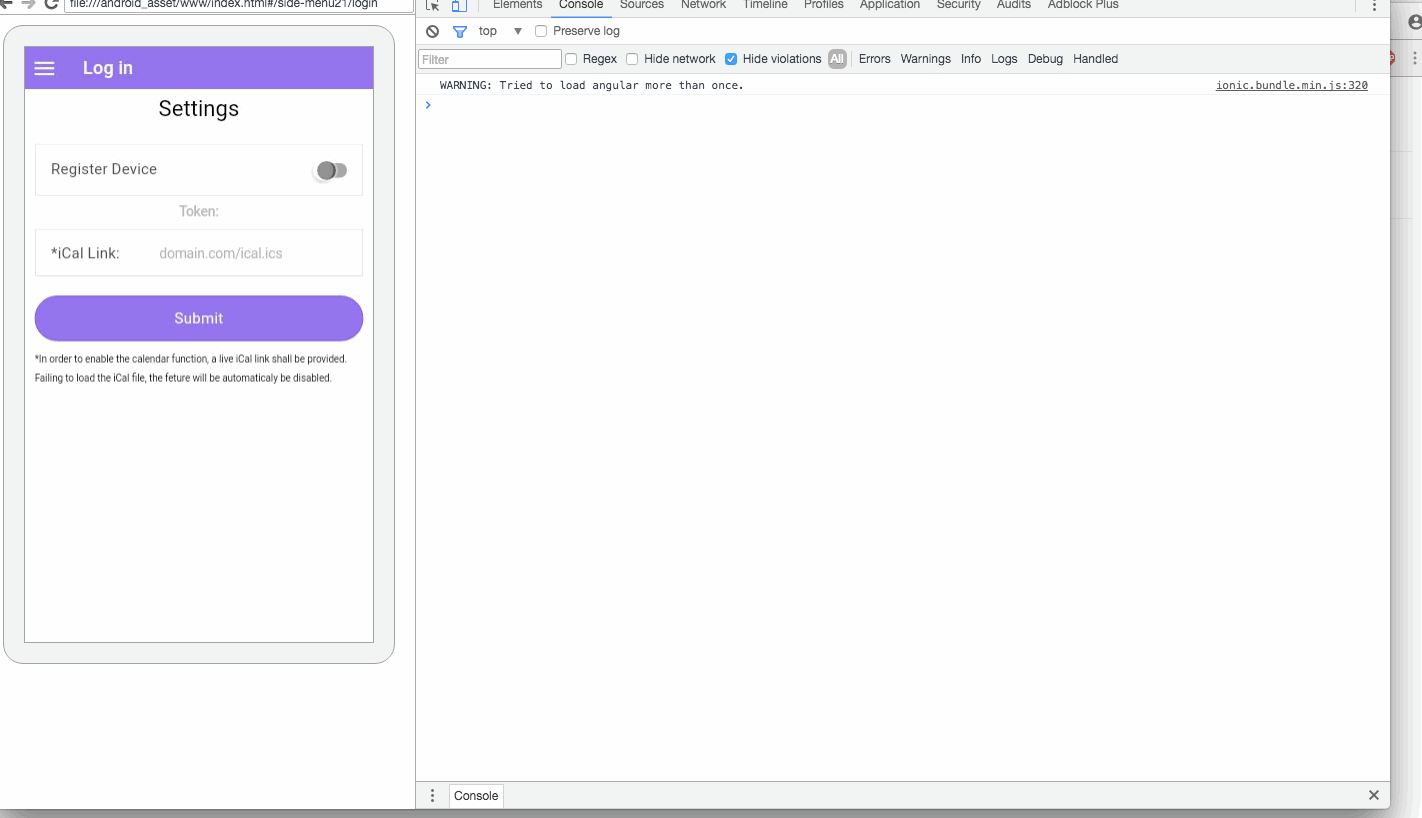Open the top context dropdown
Viewport: 1422px width, 818px height.
[x=500, y=31]
